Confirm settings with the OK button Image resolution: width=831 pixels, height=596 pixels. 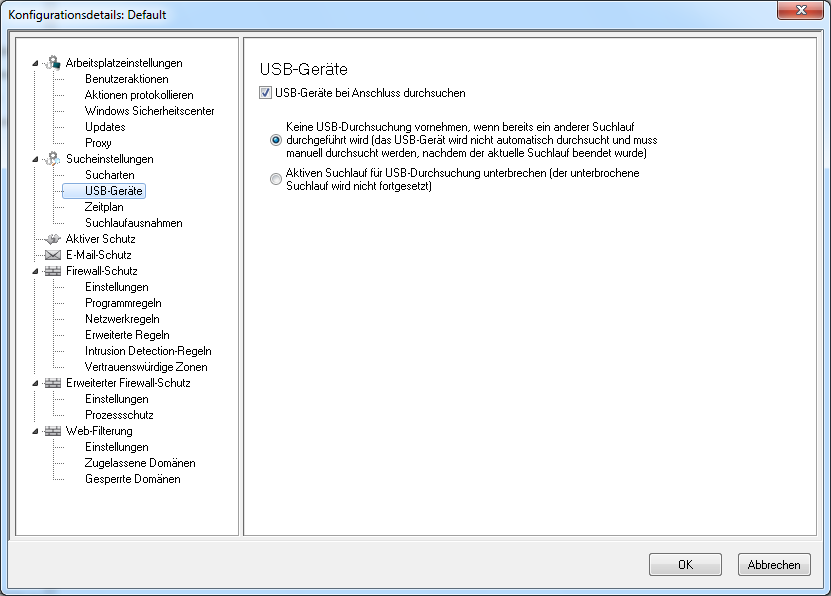(x=685, y=565)
